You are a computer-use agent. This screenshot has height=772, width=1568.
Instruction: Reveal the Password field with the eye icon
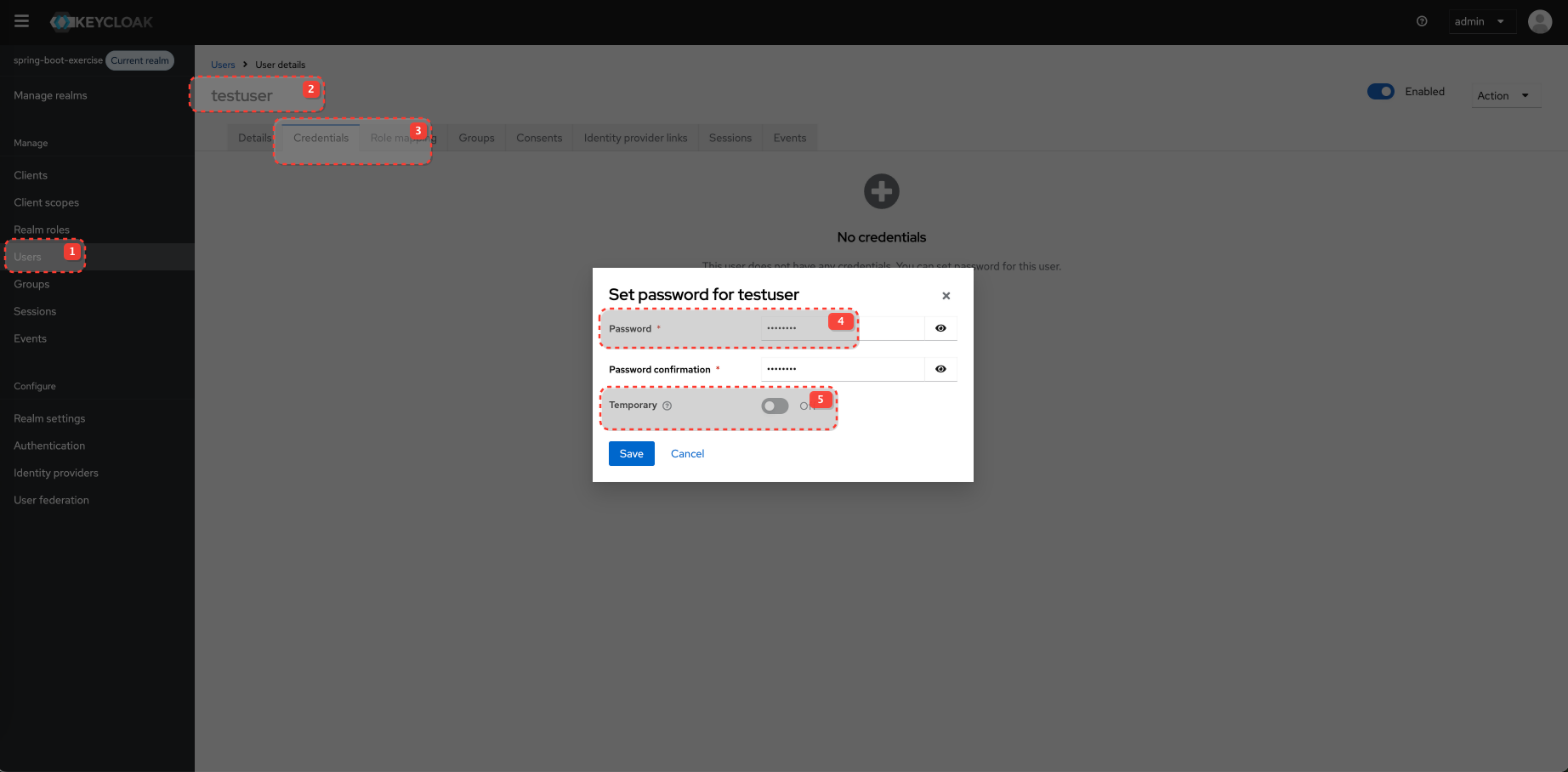pos(940,328)
